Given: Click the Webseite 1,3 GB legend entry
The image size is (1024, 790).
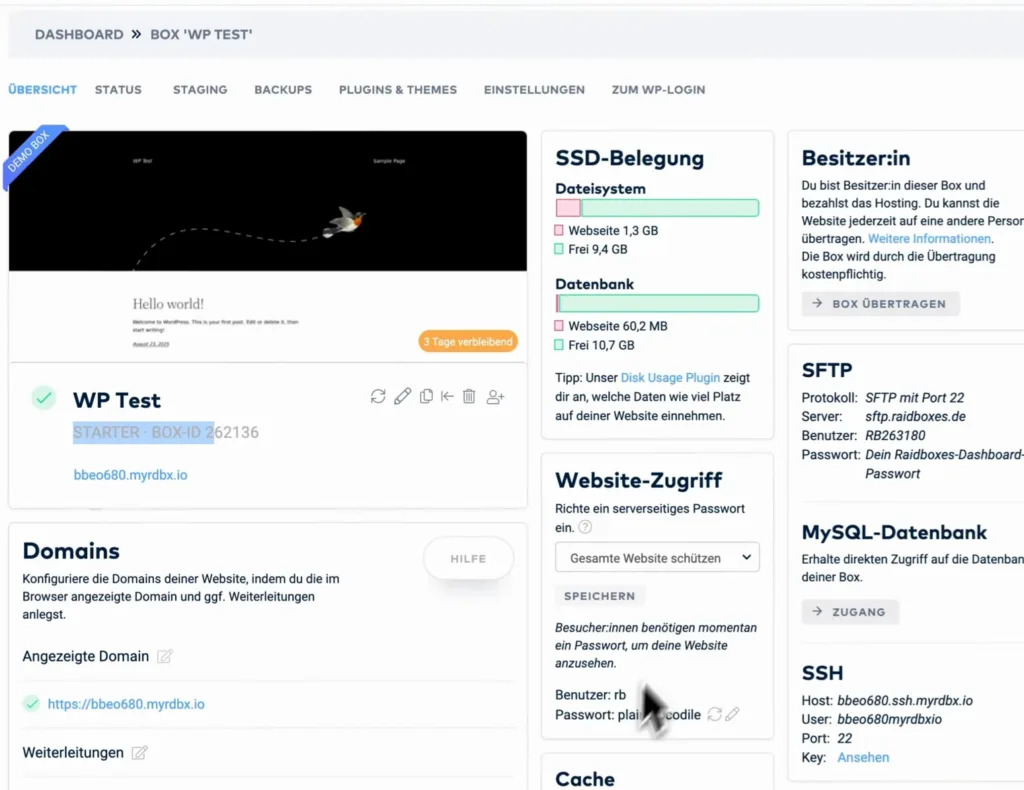Looking at the screenshot, I should coord(607,230).
